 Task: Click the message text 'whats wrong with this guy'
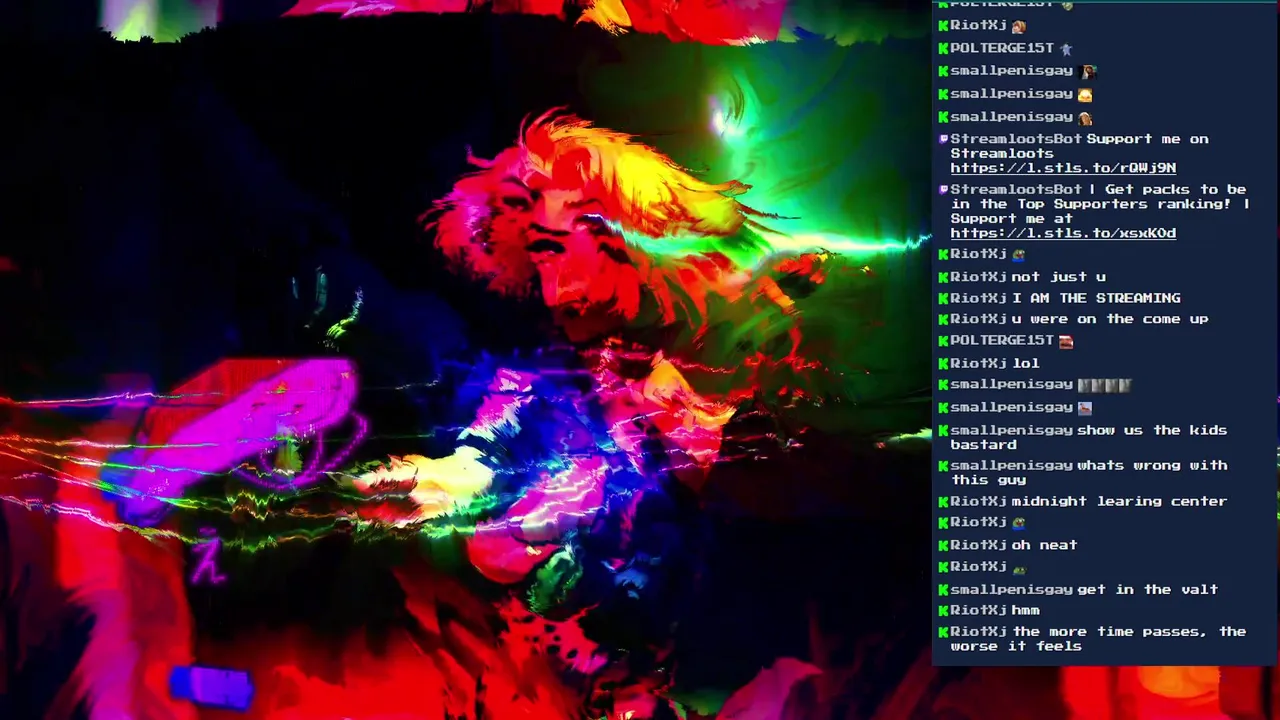click(1089, 472)
